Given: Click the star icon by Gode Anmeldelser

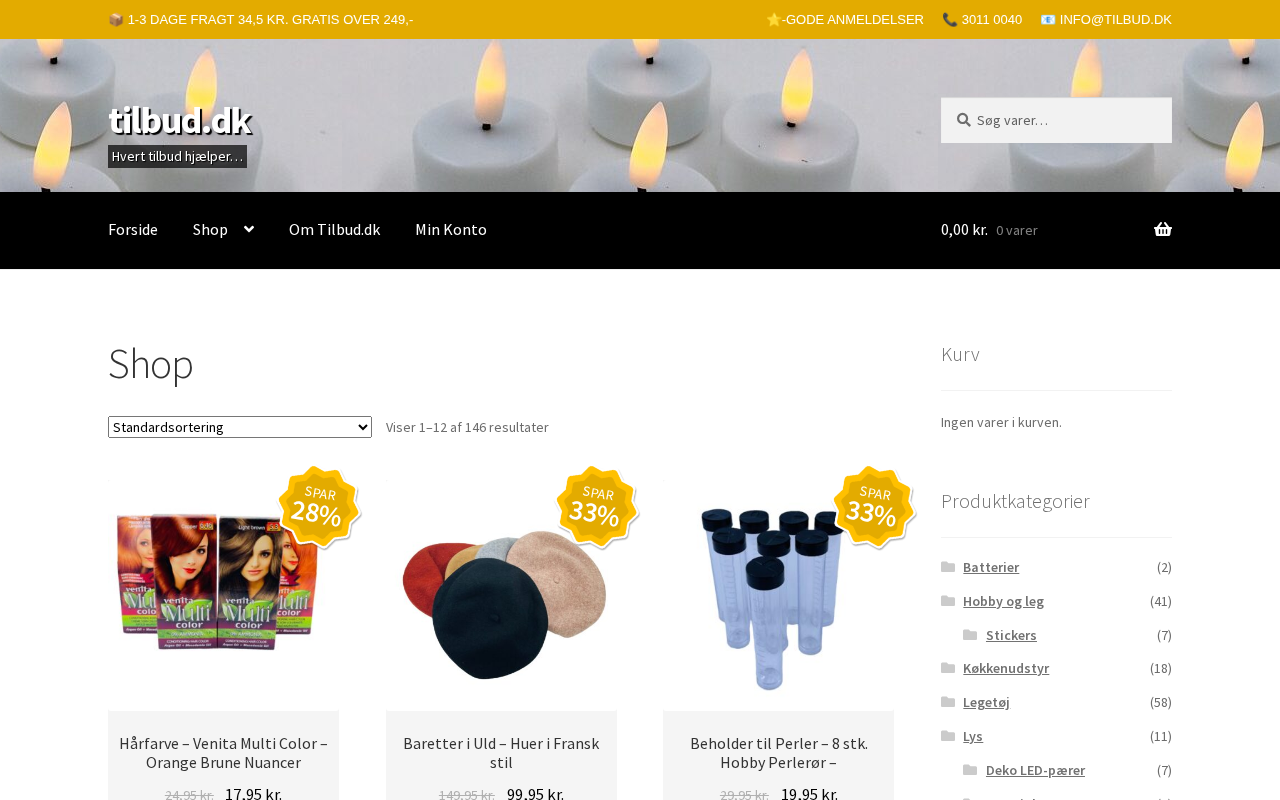Looking at the screenshot, I should tap(773, 20).
